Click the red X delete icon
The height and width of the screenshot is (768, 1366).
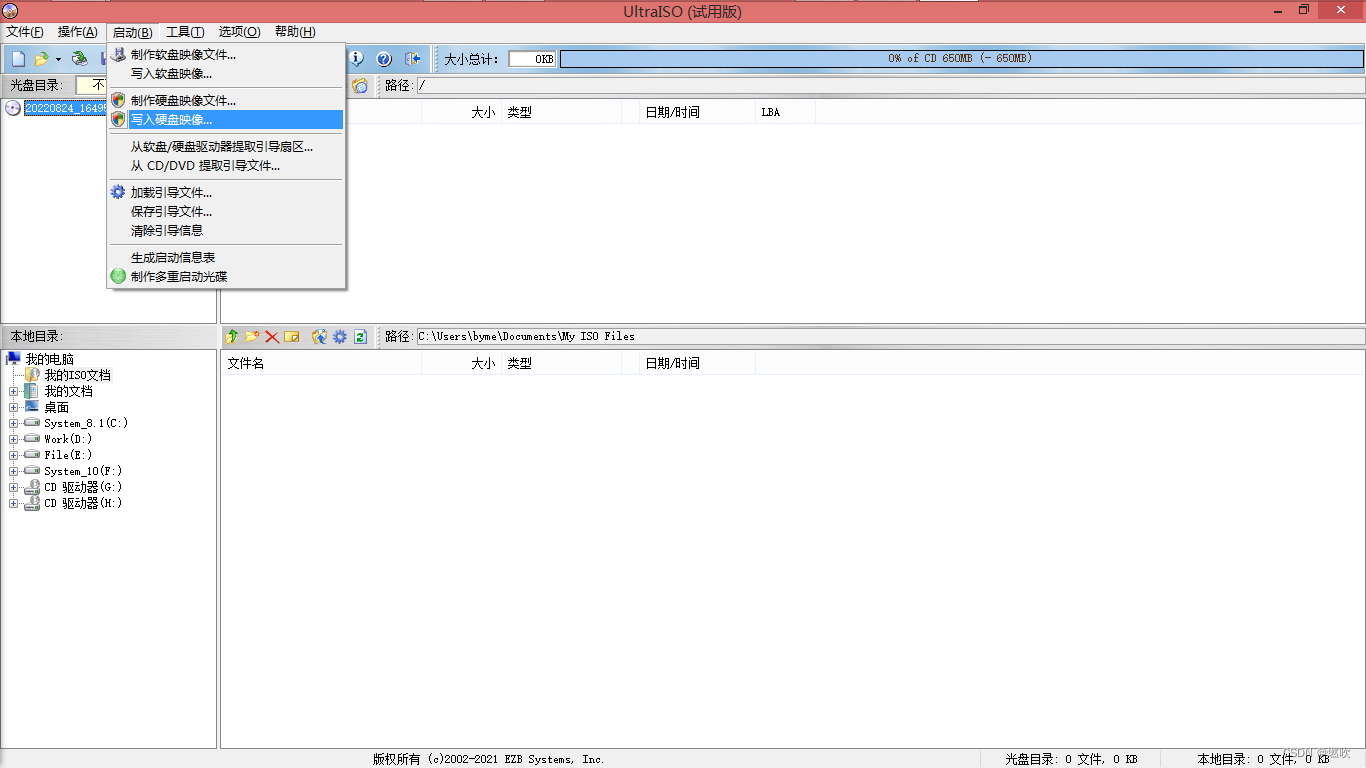[272, 337]
